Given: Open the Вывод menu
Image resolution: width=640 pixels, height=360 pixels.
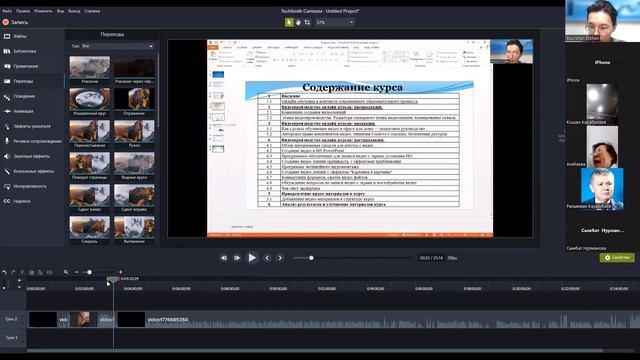Looking at the screenshot, I should (x=74, y=11).
